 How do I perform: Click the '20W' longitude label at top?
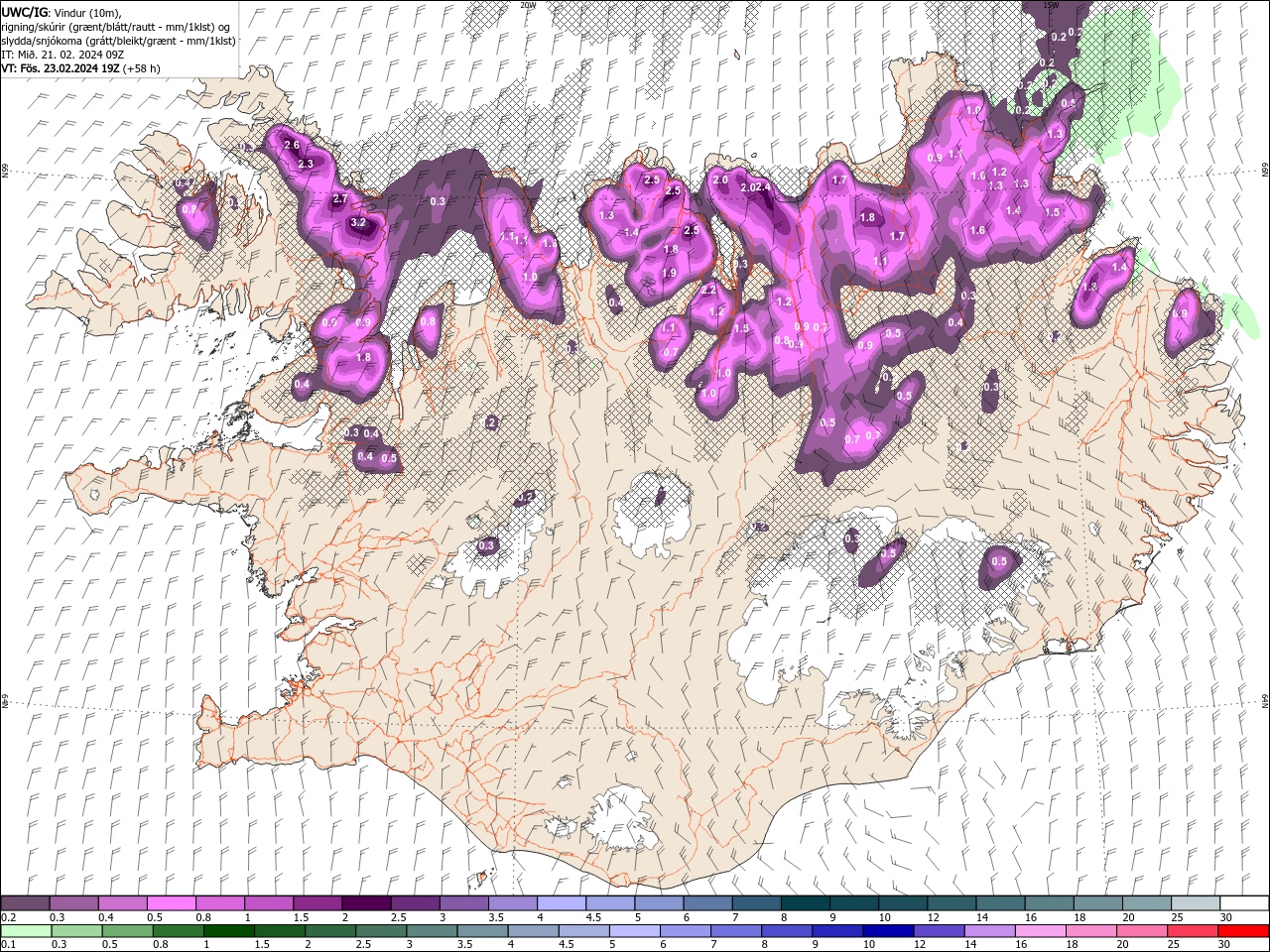528,5
